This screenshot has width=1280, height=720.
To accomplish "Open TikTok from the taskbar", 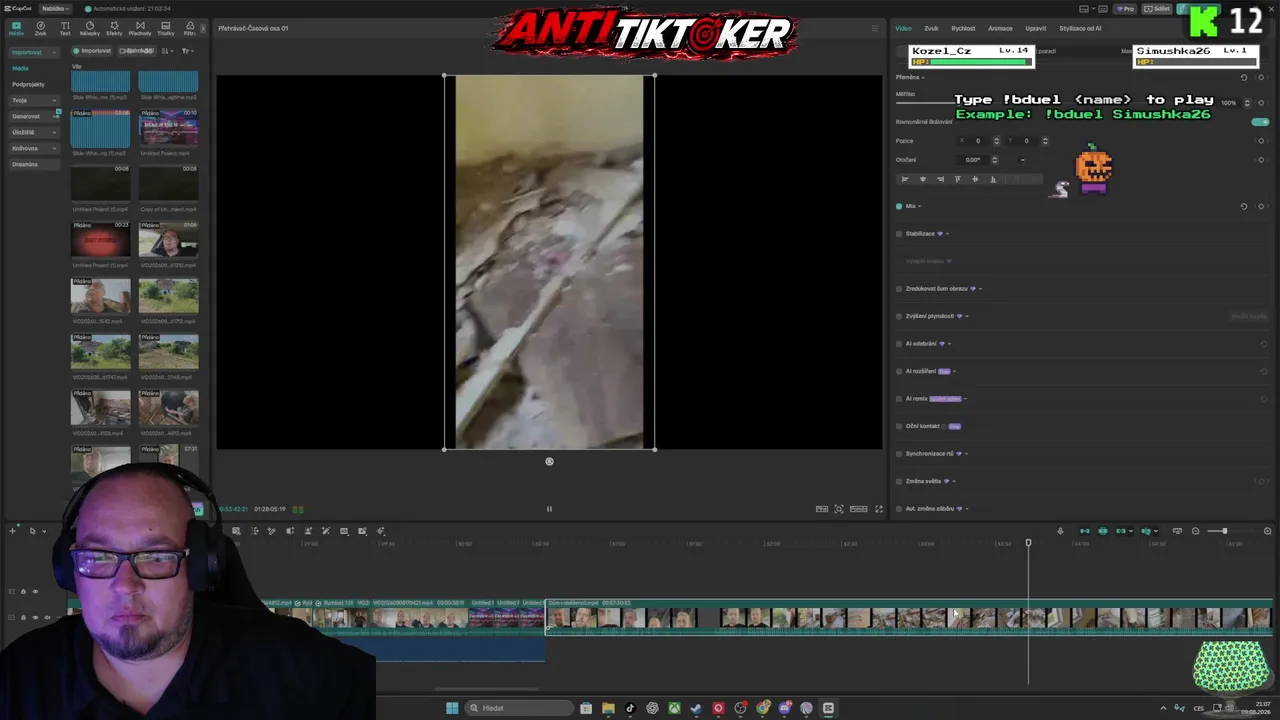I will click(630, 708).
